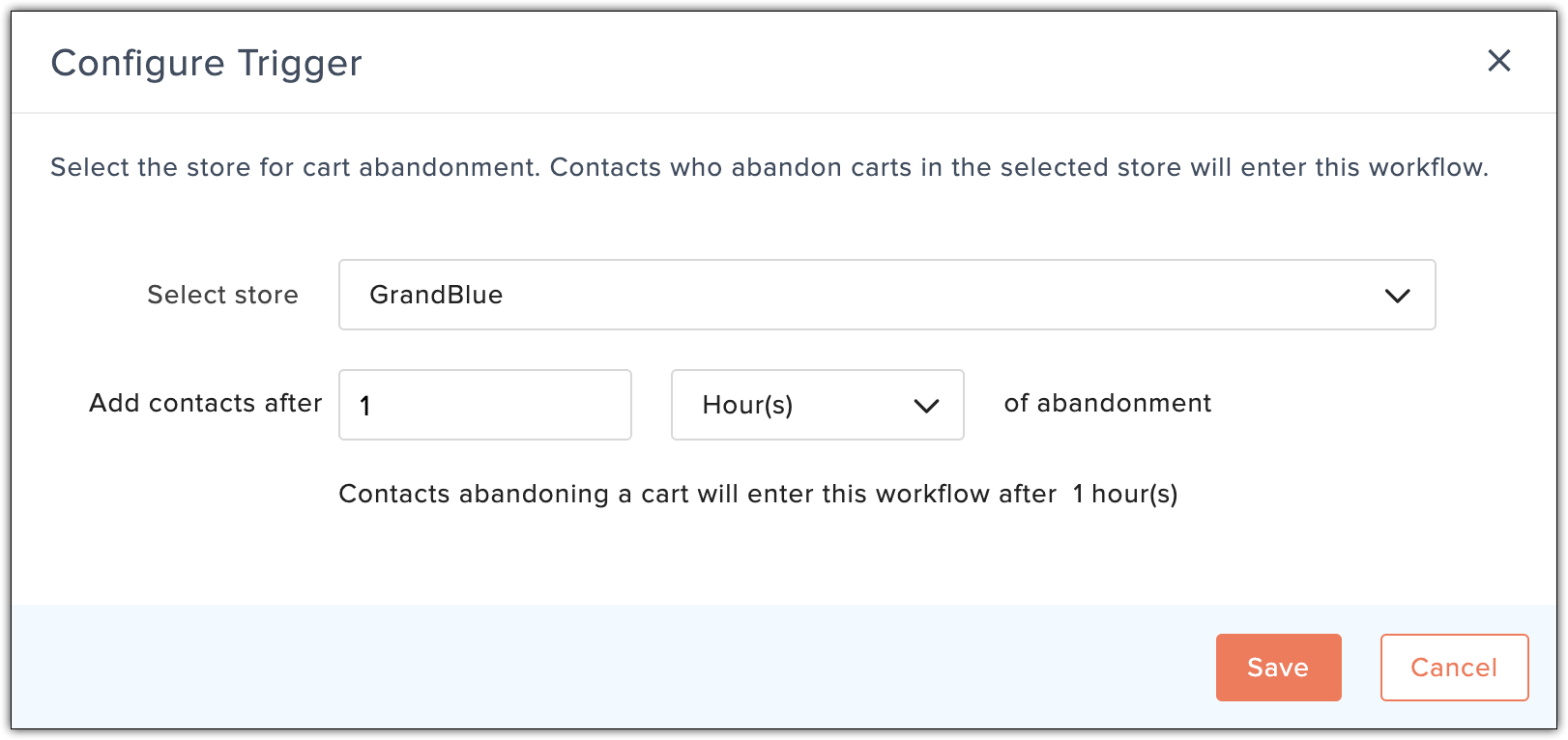Open the Hour(s) time unit dropdown

pyautogui.click(x=817, y=405)
